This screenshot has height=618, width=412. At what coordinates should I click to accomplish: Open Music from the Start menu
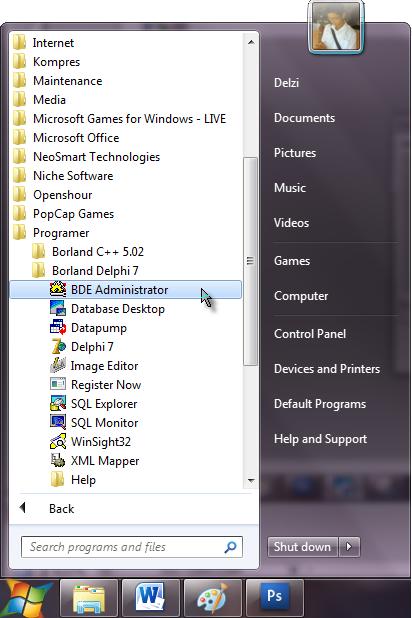click(x=290, y=188)
